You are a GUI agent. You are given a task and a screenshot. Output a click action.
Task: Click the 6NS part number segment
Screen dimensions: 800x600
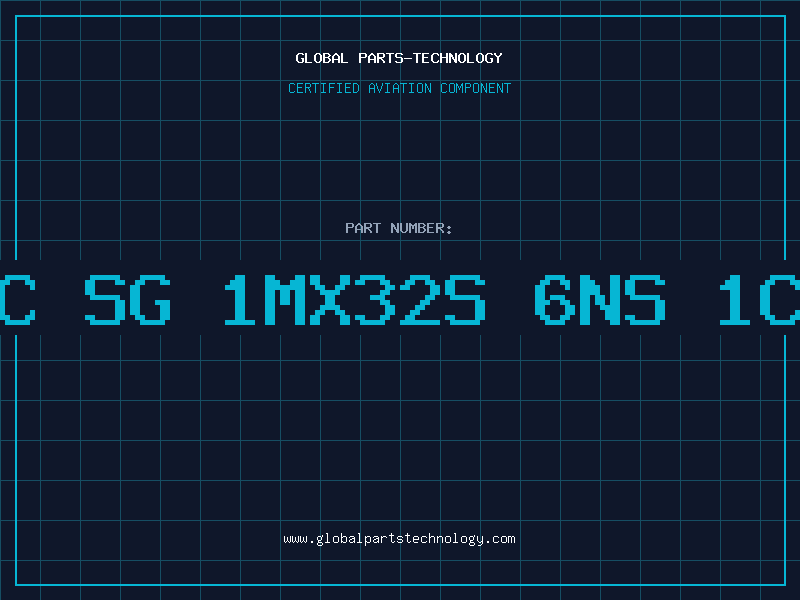tap(600, 299)
